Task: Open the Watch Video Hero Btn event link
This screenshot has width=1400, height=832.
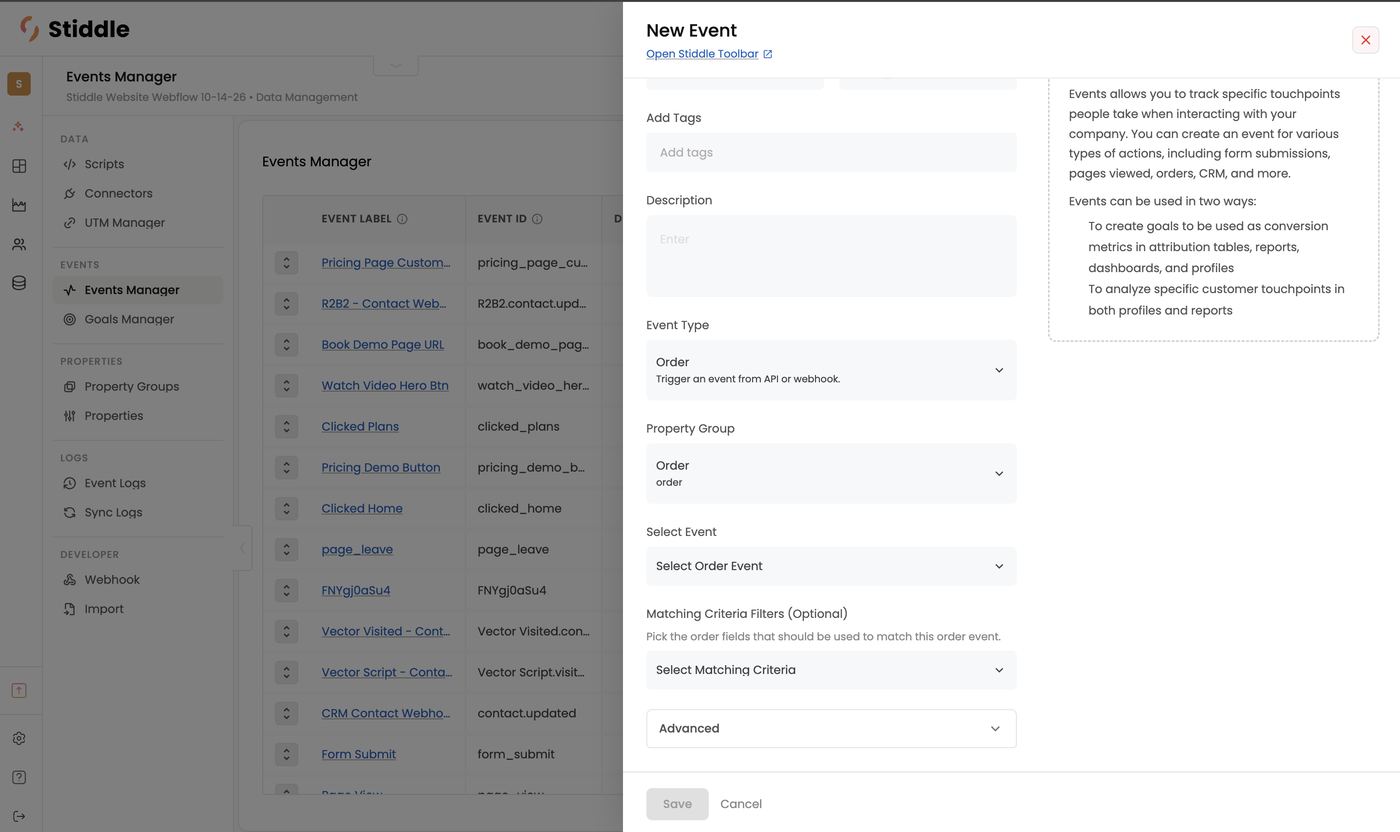Action: 385,385
